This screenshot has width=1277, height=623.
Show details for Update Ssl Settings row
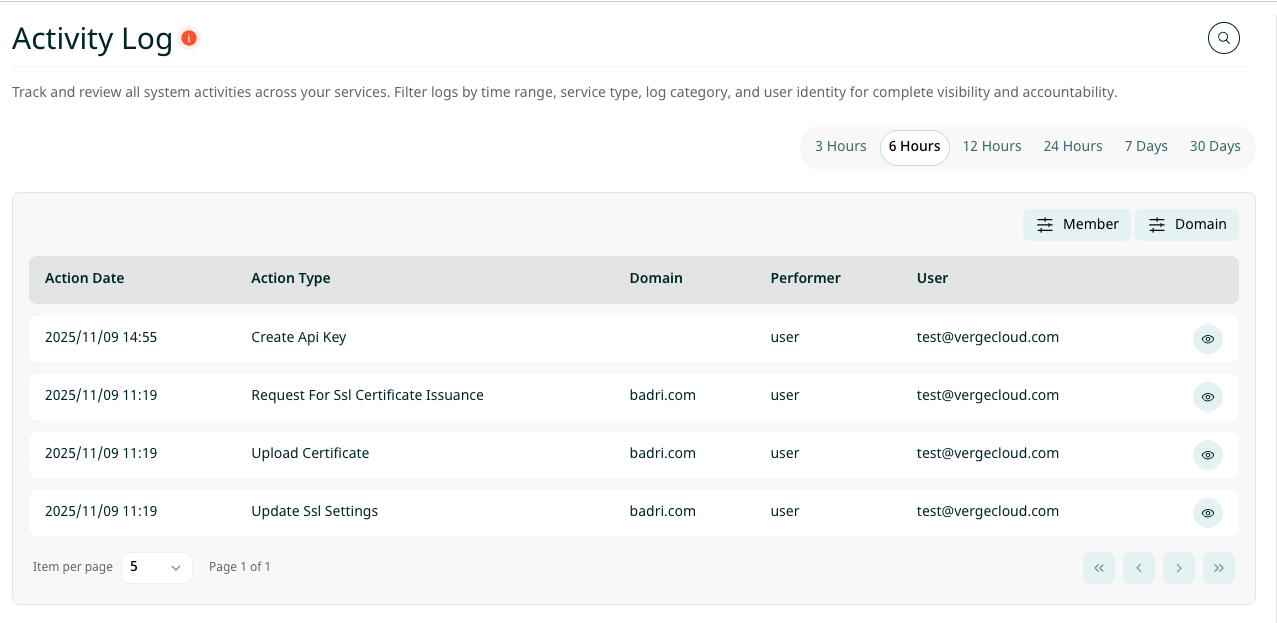pyautogui.click(x=1207, y=513)
